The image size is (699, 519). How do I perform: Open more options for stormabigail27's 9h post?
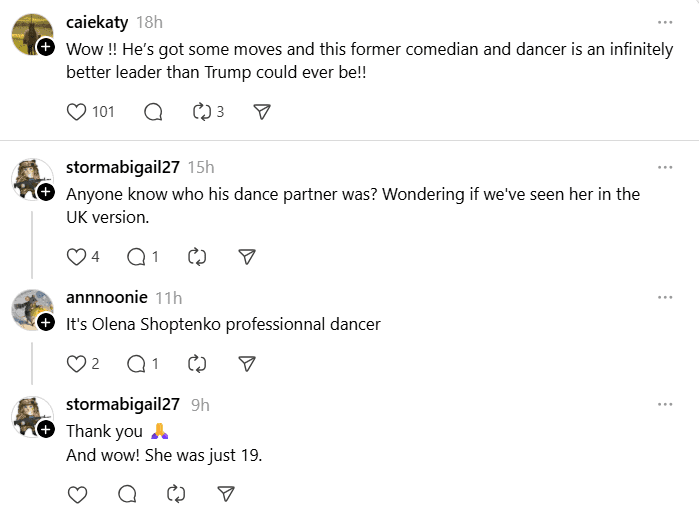(665, 404)
